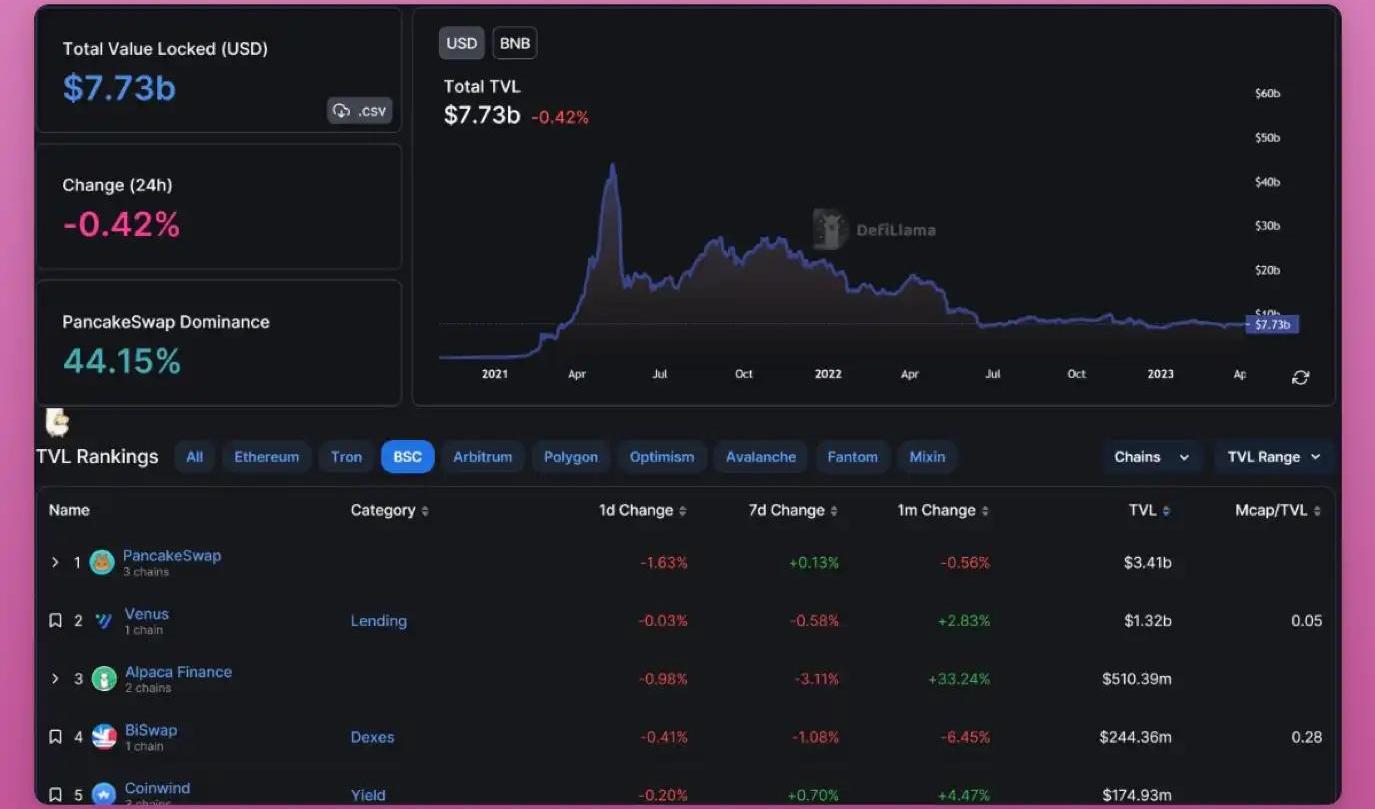Click the $3.41b TVL value

point(1147,563)
